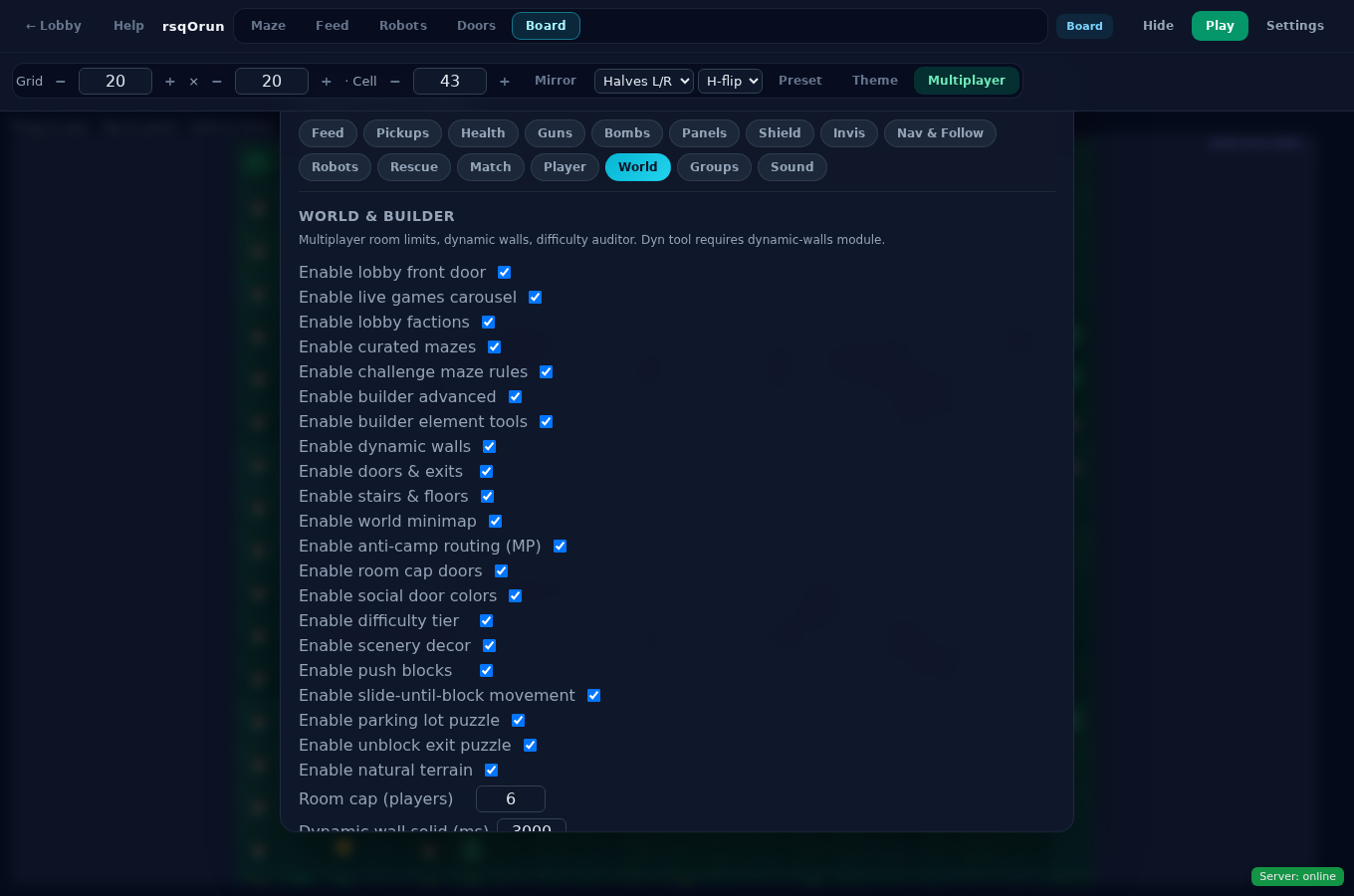The height and width of the screenshot is (896, 1354).
Task: Decrease grid width with minus stepper
Action: [x=61, y=82]
